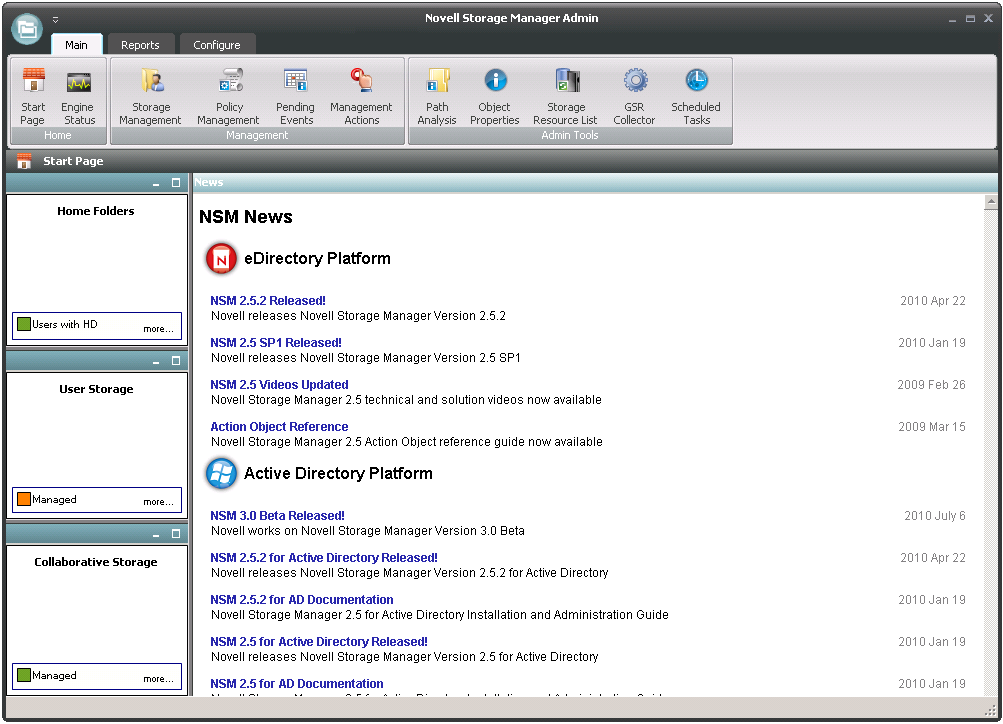Switch to the Main ribbon tab

click(x=76, y=45)
